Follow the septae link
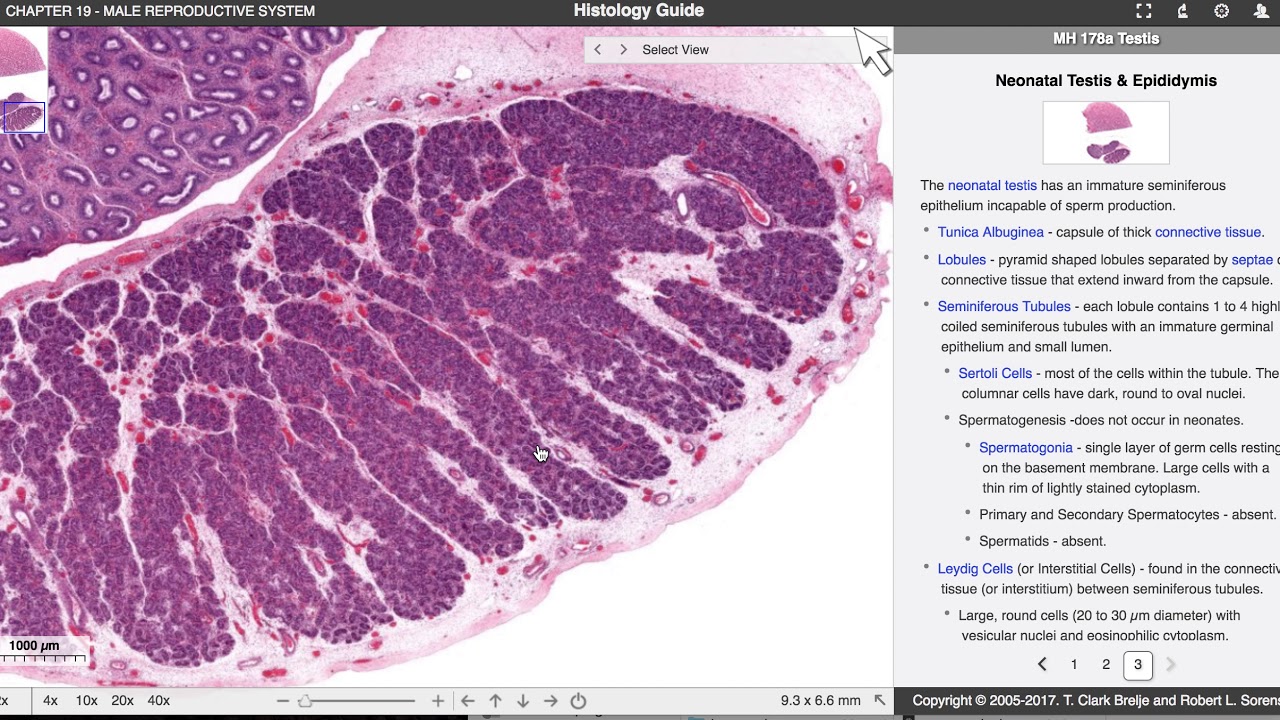 point(1252,260)
